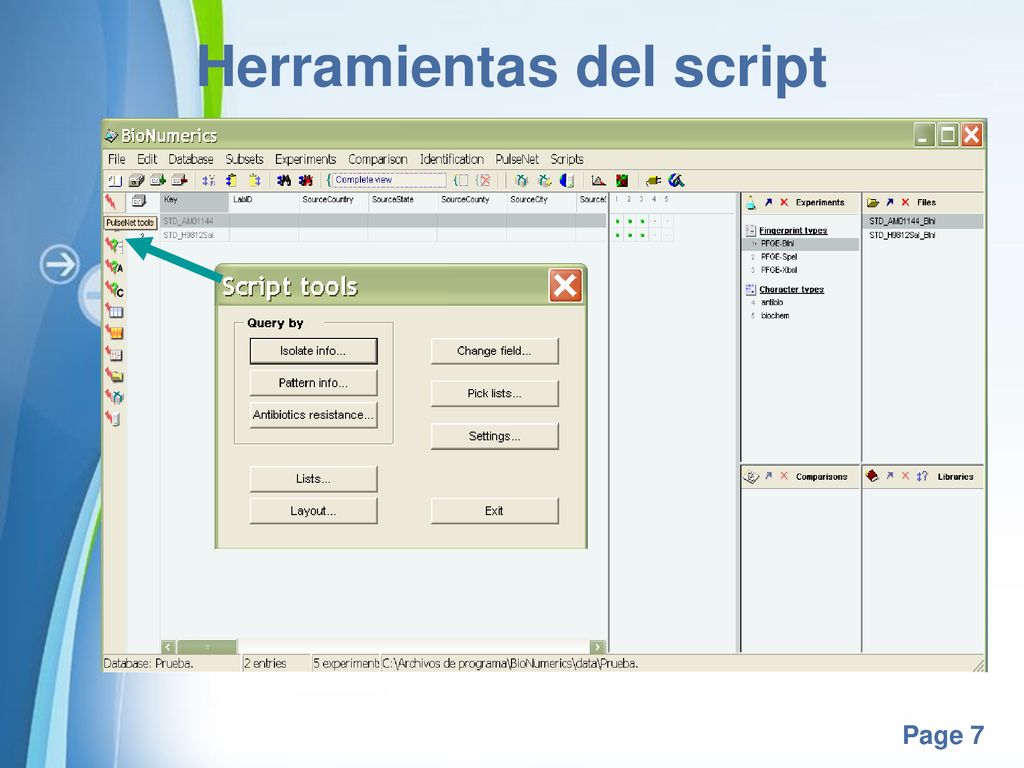
Task: Select file STD_H9812Sal_BlnI in Files panel
Action: click(x=902, y=235)
